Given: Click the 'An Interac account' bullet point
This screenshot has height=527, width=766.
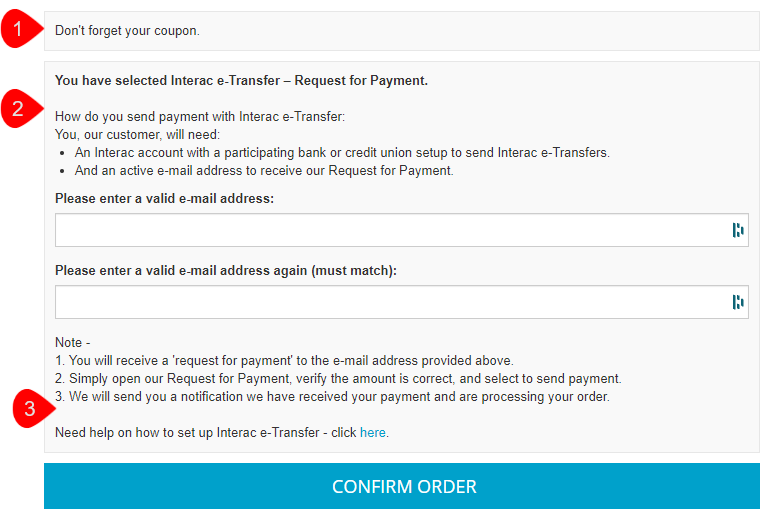Looking at the screenshot, I should tap(342, 153).
